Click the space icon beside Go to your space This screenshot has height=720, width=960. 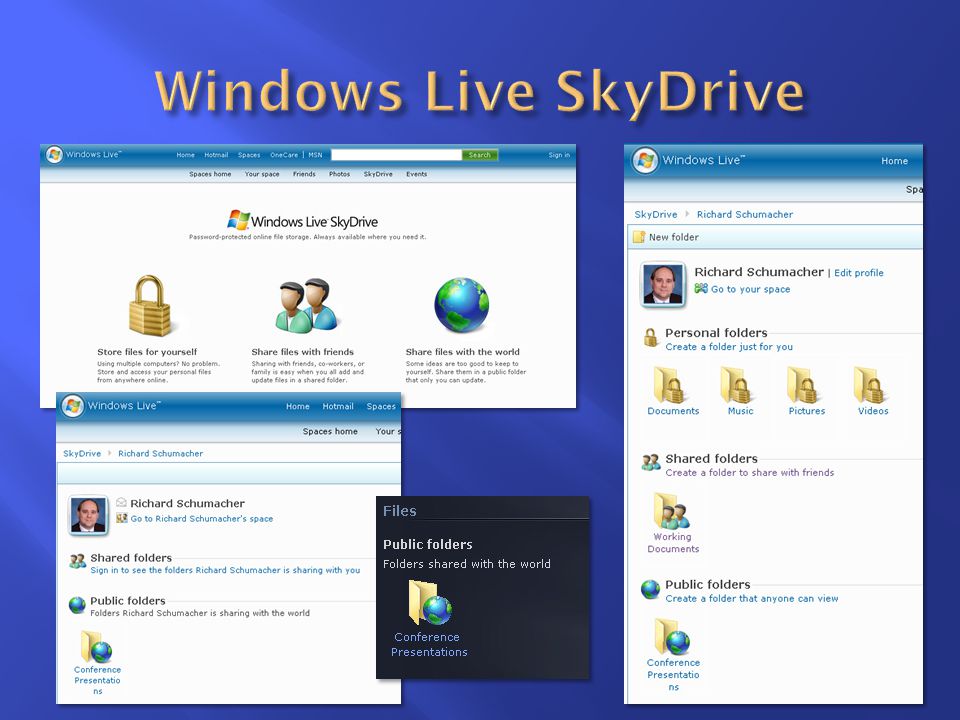(x=701, y=288)
